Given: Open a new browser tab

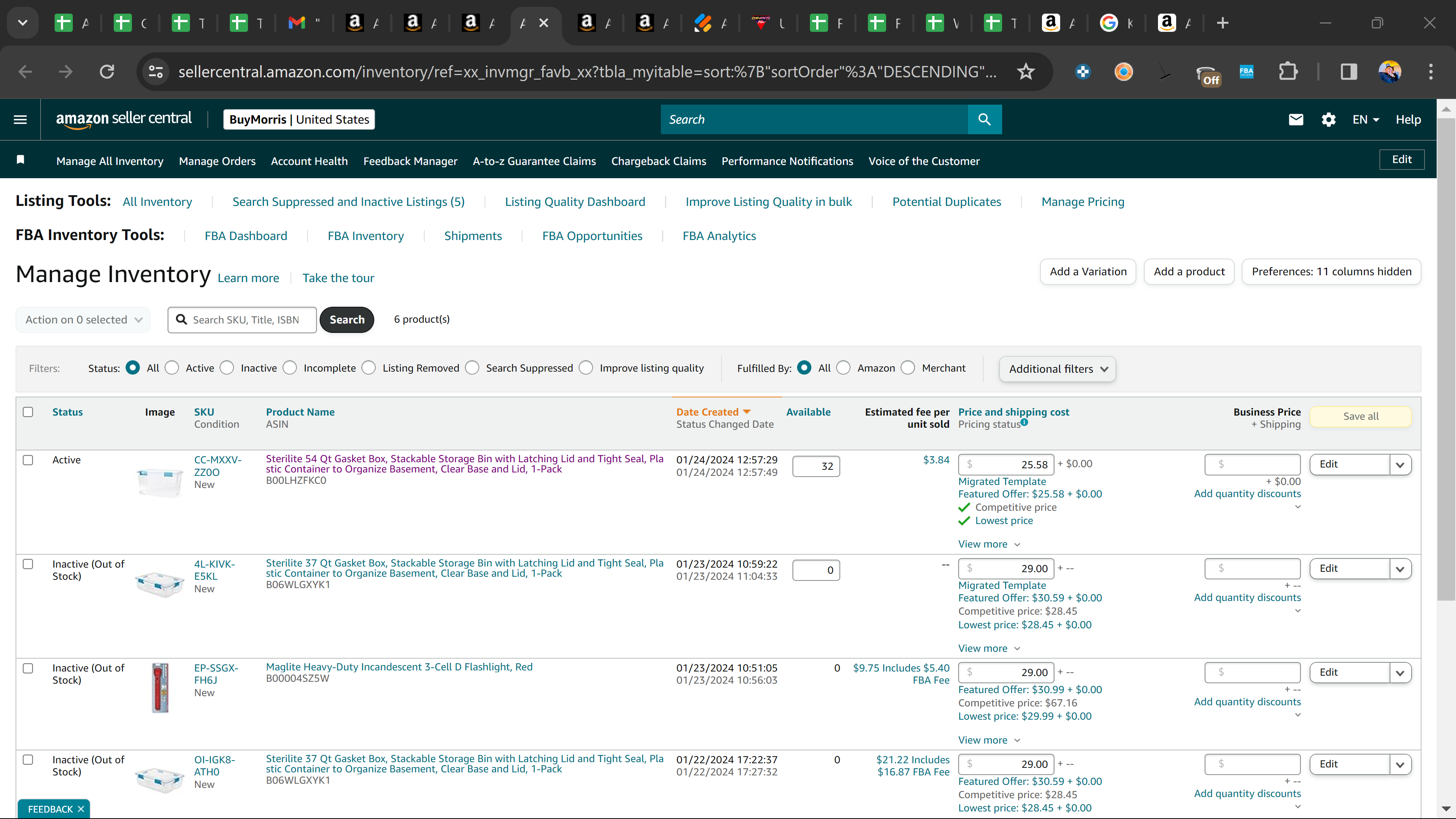Looking at the screenshot, I should tap(1222, 23).
